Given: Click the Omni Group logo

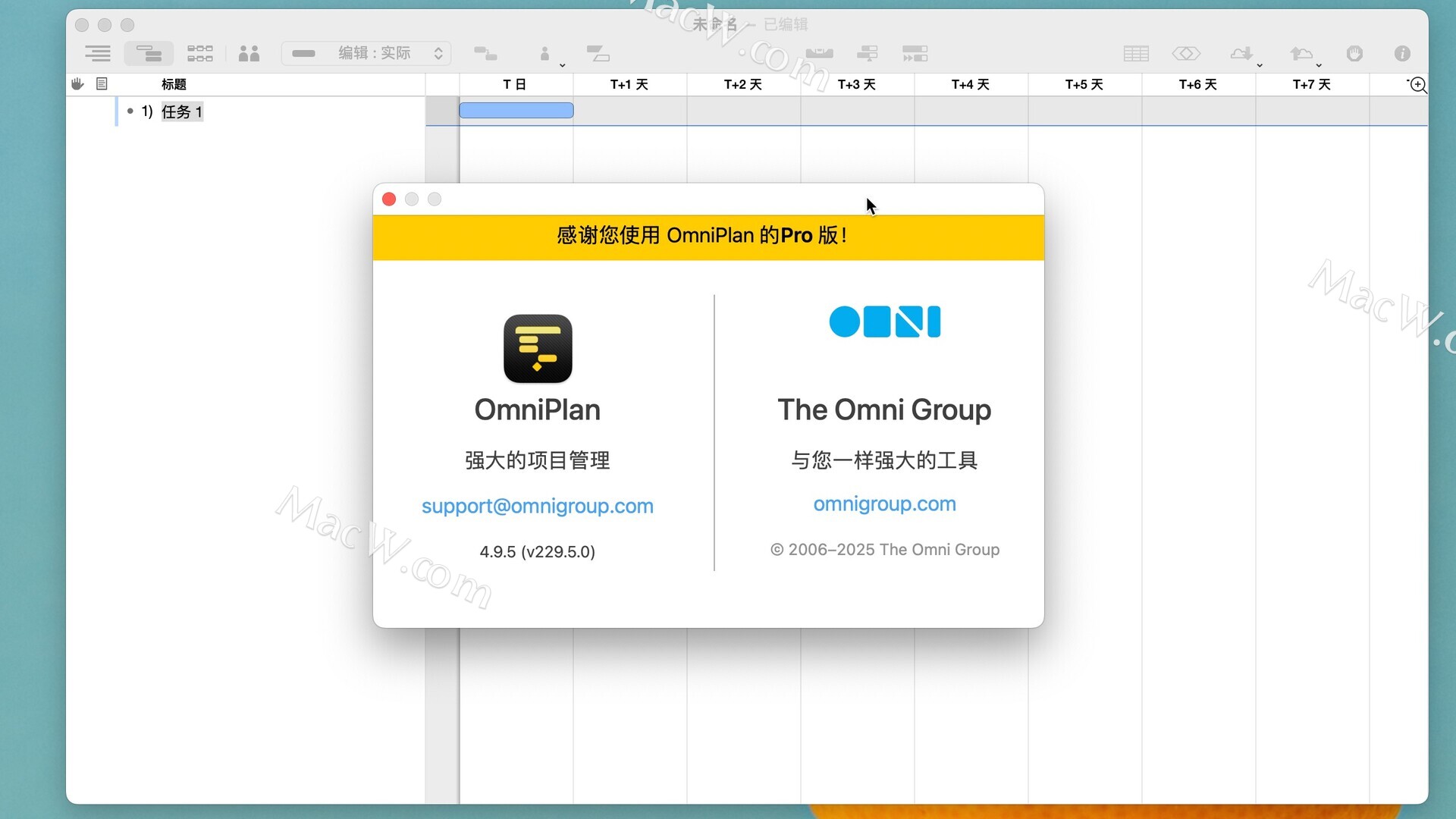Looking at the screenshot, I should point(885,322).
